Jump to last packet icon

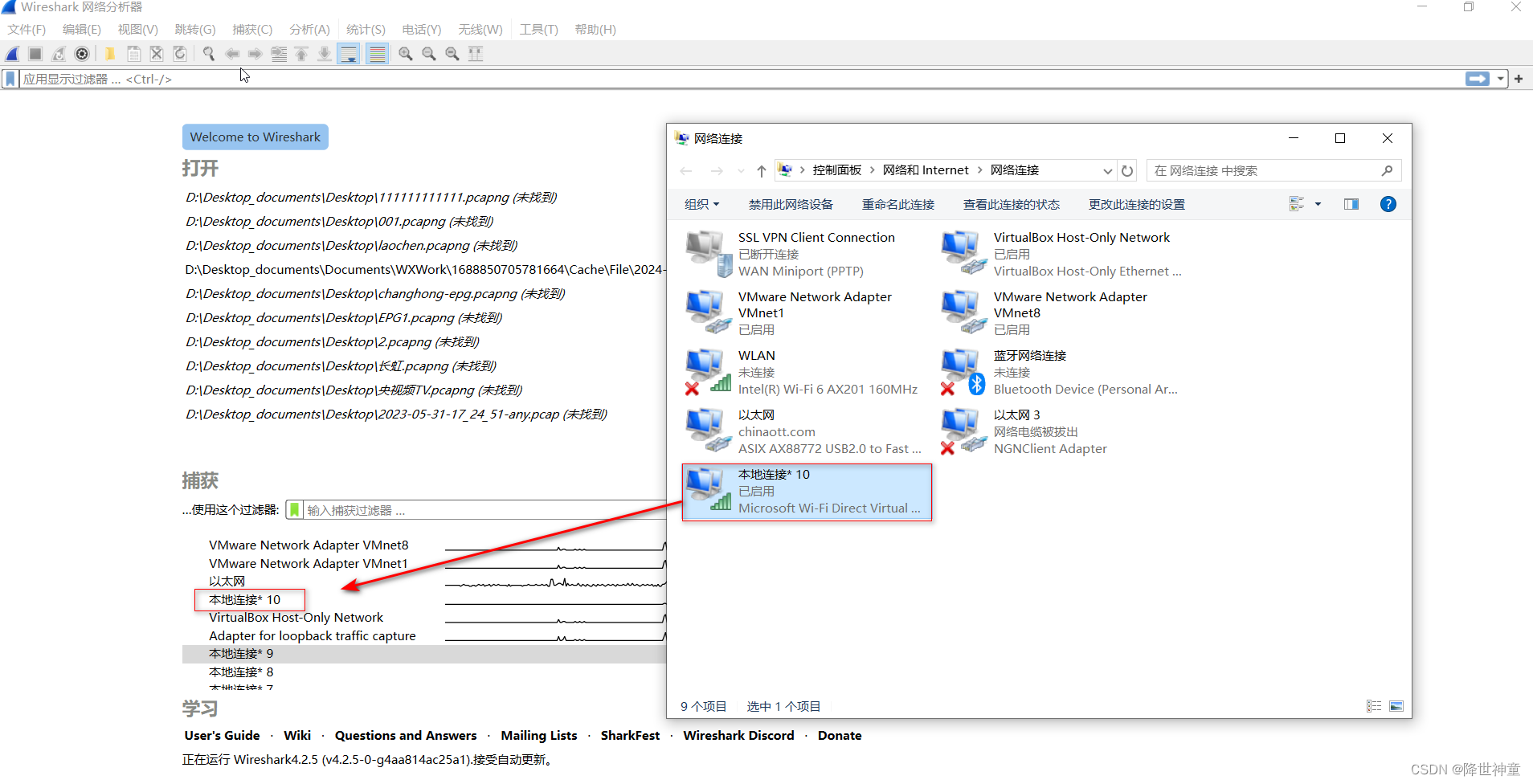(324, 54)
